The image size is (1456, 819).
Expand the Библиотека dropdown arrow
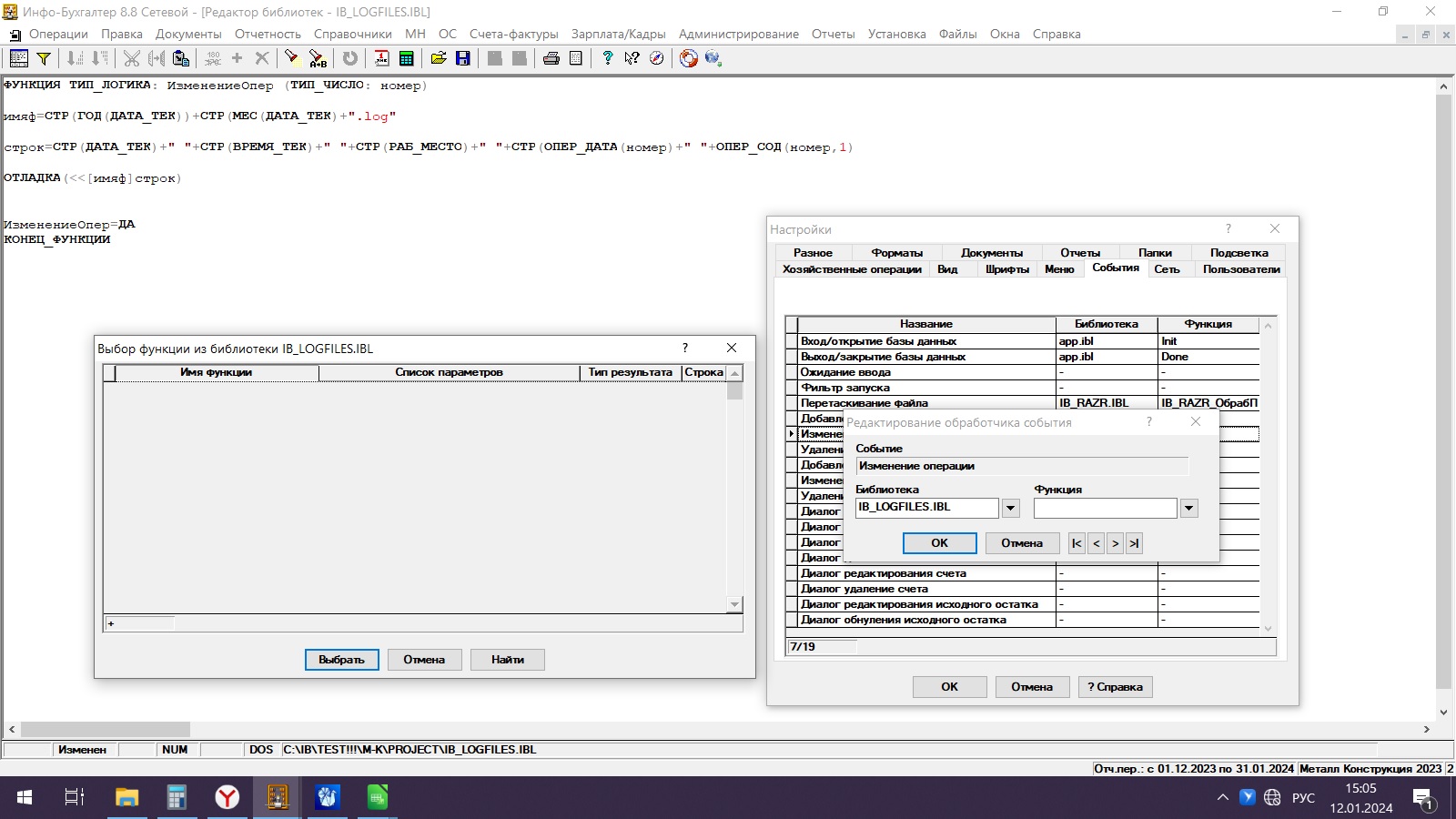pos(1010,509)
